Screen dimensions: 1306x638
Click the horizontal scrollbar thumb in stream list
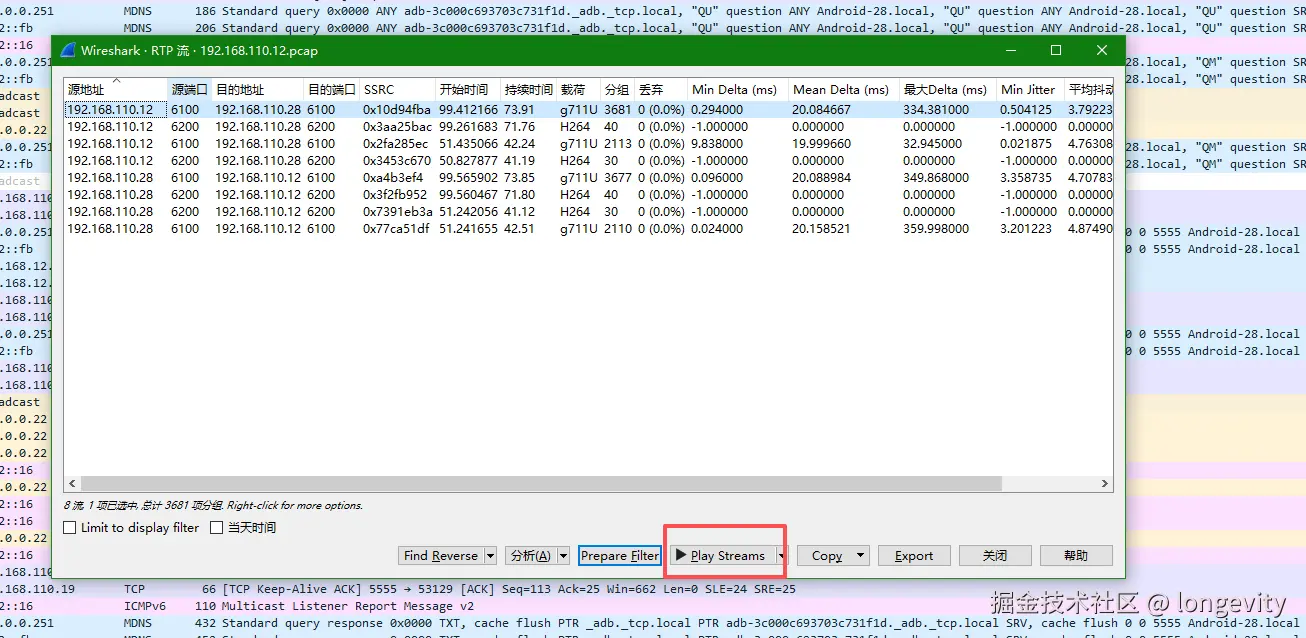[x=541, y=484]
